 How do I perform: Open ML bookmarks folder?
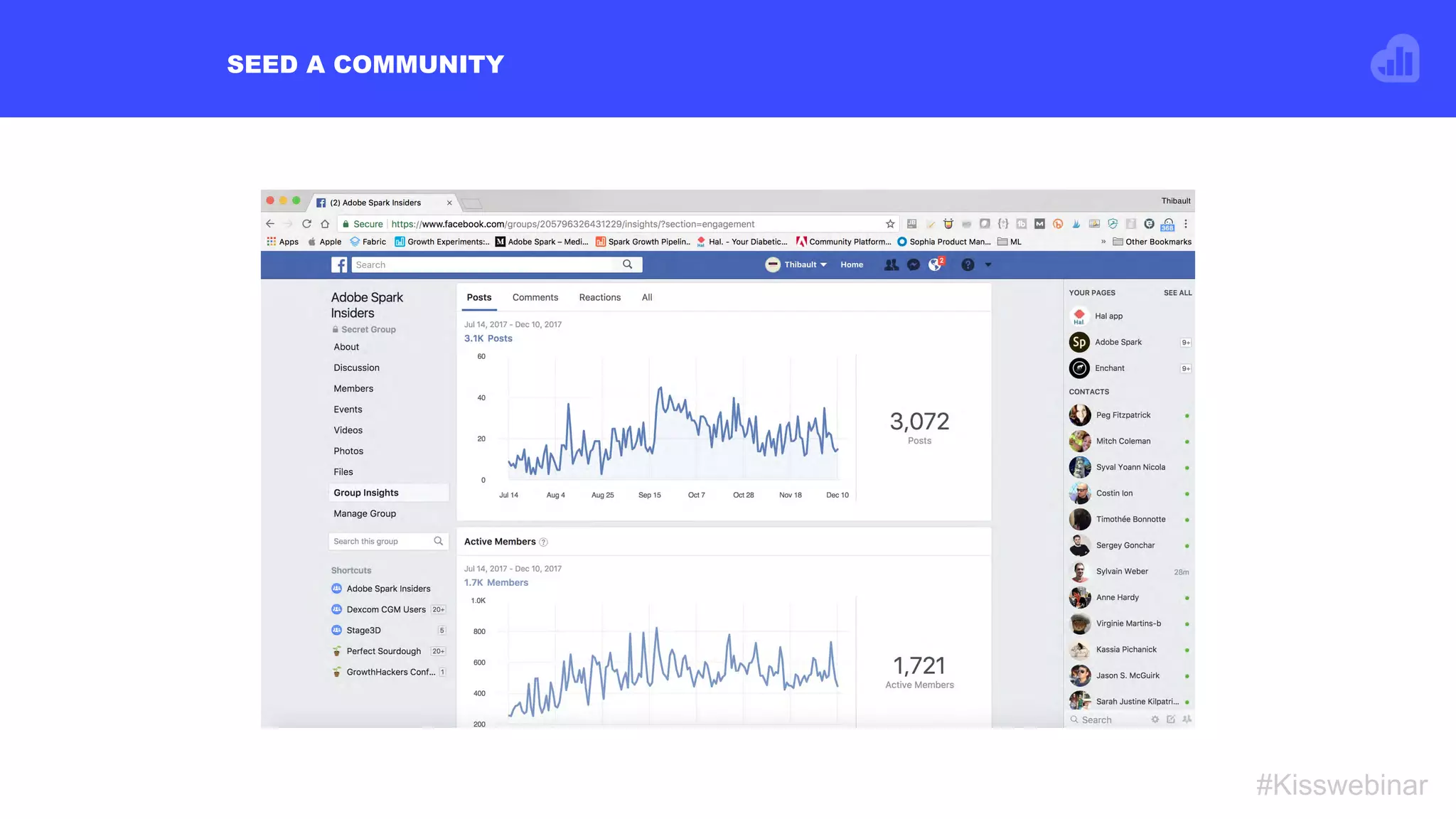point(1010,242)
